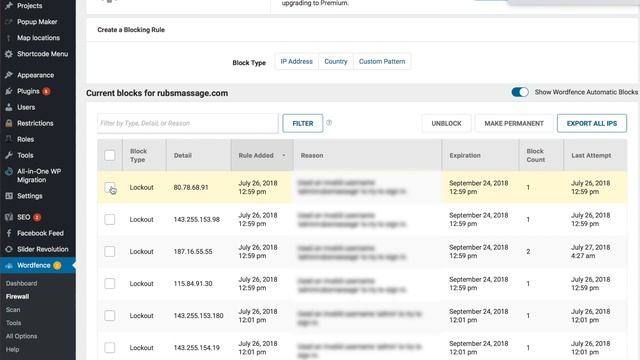Check the box for IP 187.16.55.55

click(109, 251)
